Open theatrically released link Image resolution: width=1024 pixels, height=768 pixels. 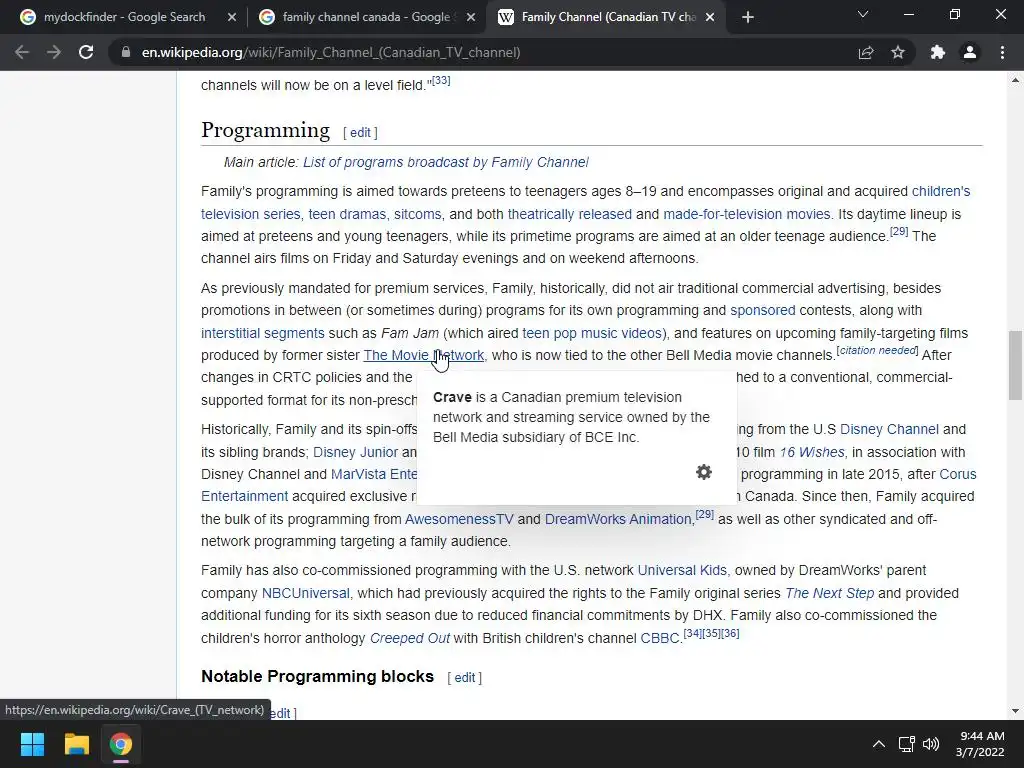click(x=569, y=214)
